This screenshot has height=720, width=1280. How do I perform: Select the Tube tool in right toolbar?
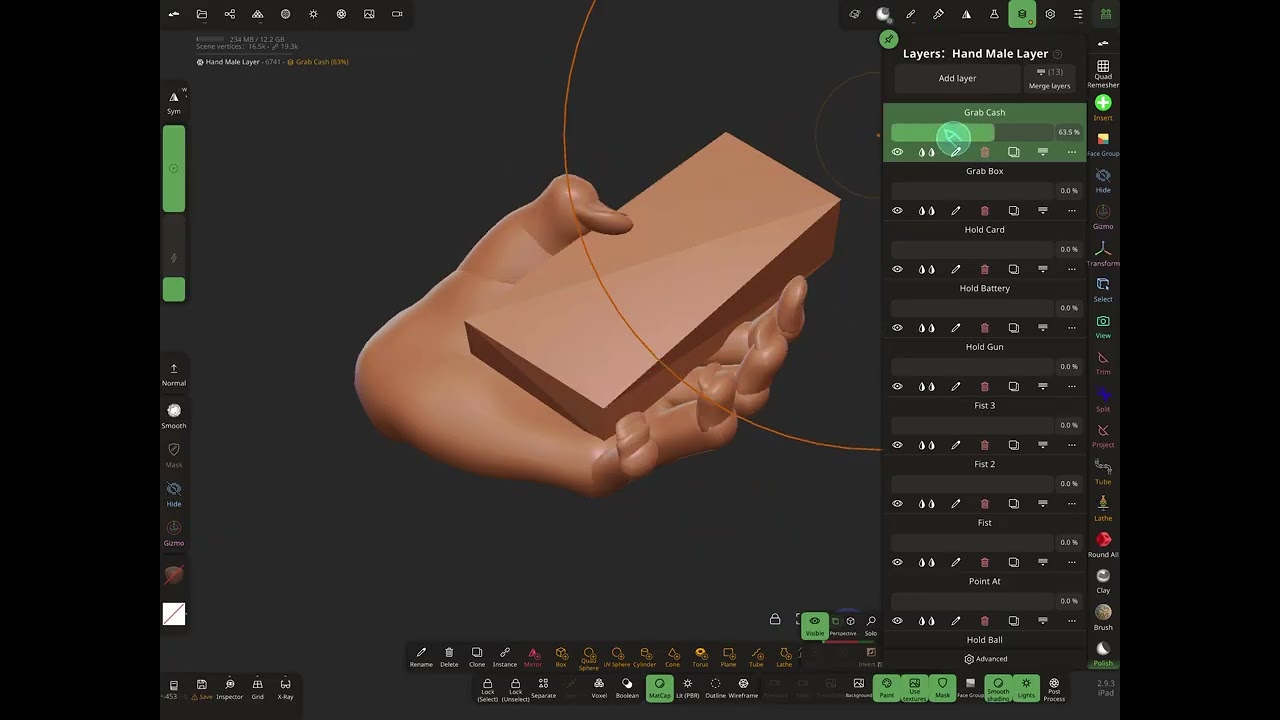[1103, 471]
